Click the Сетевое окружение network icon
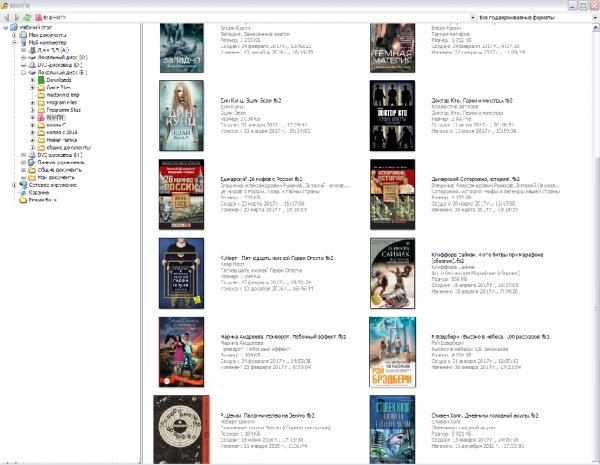The height and width of the screenshot is (465, 600). pos(23,185)
